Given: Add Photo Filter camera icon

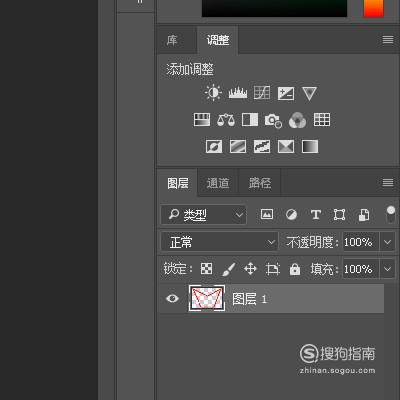Looking at the screenshot, I should pos(273,120).
